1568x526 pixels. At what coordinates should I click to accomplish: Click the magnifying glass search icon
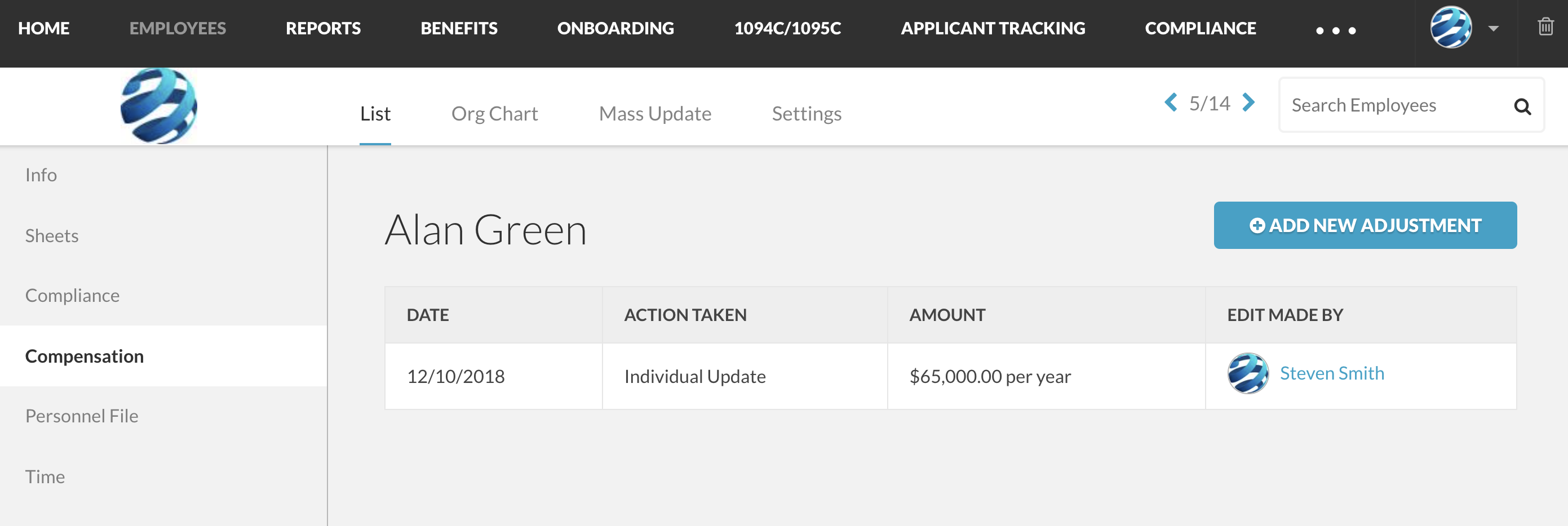point(1522,106)
